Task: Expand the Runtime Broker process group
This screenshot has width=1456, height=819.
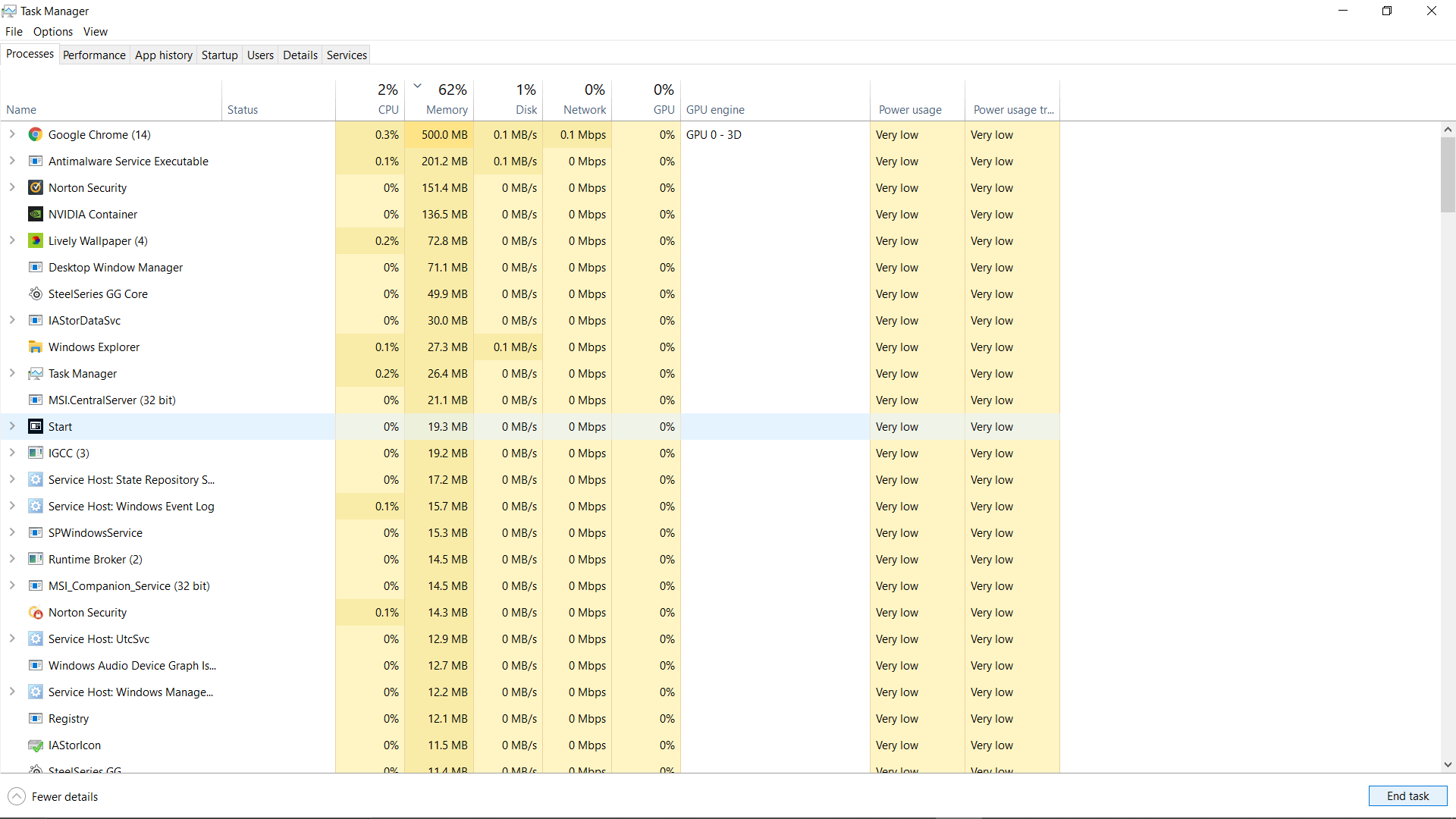Action: (x=12, y=560)
